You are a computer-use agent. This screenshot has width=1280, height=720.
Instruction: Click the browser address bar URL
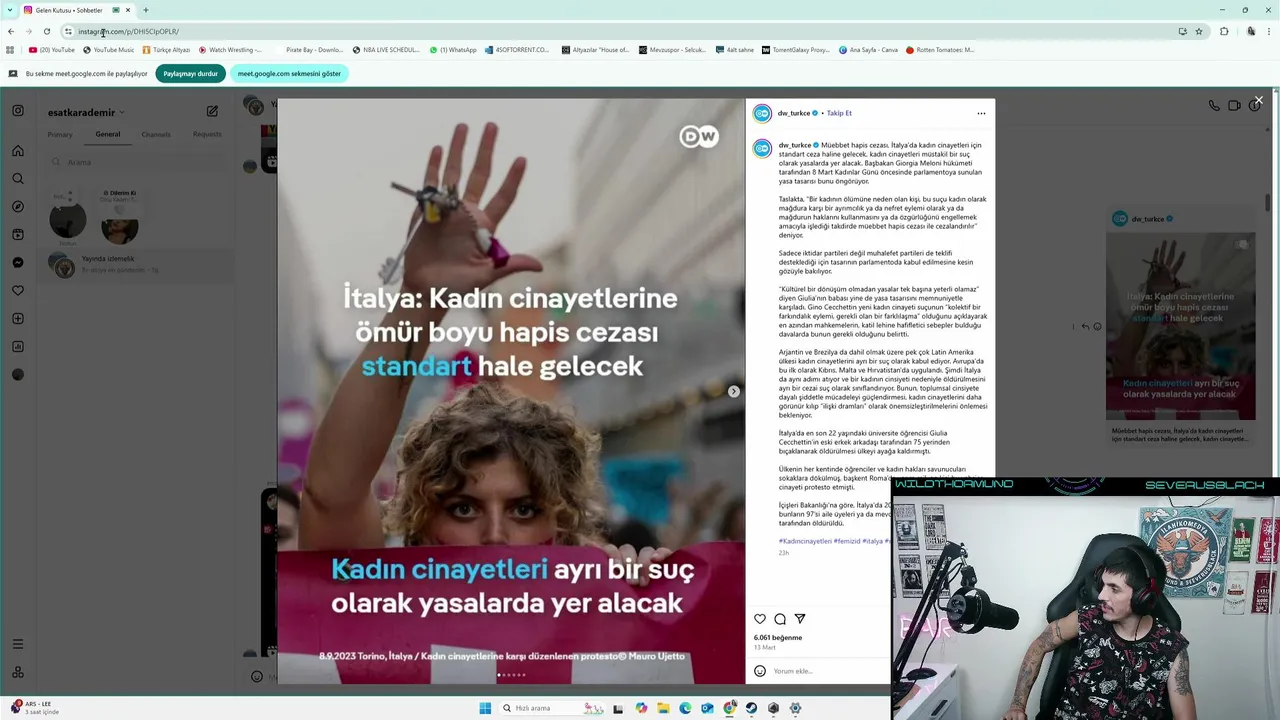click(129, 31)
